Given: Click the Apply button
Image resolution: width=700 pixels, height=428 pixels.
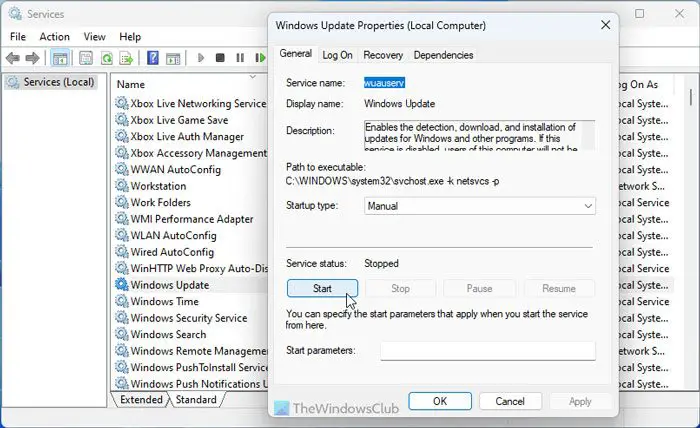Looking at the screenshot, I should (580, 401).
